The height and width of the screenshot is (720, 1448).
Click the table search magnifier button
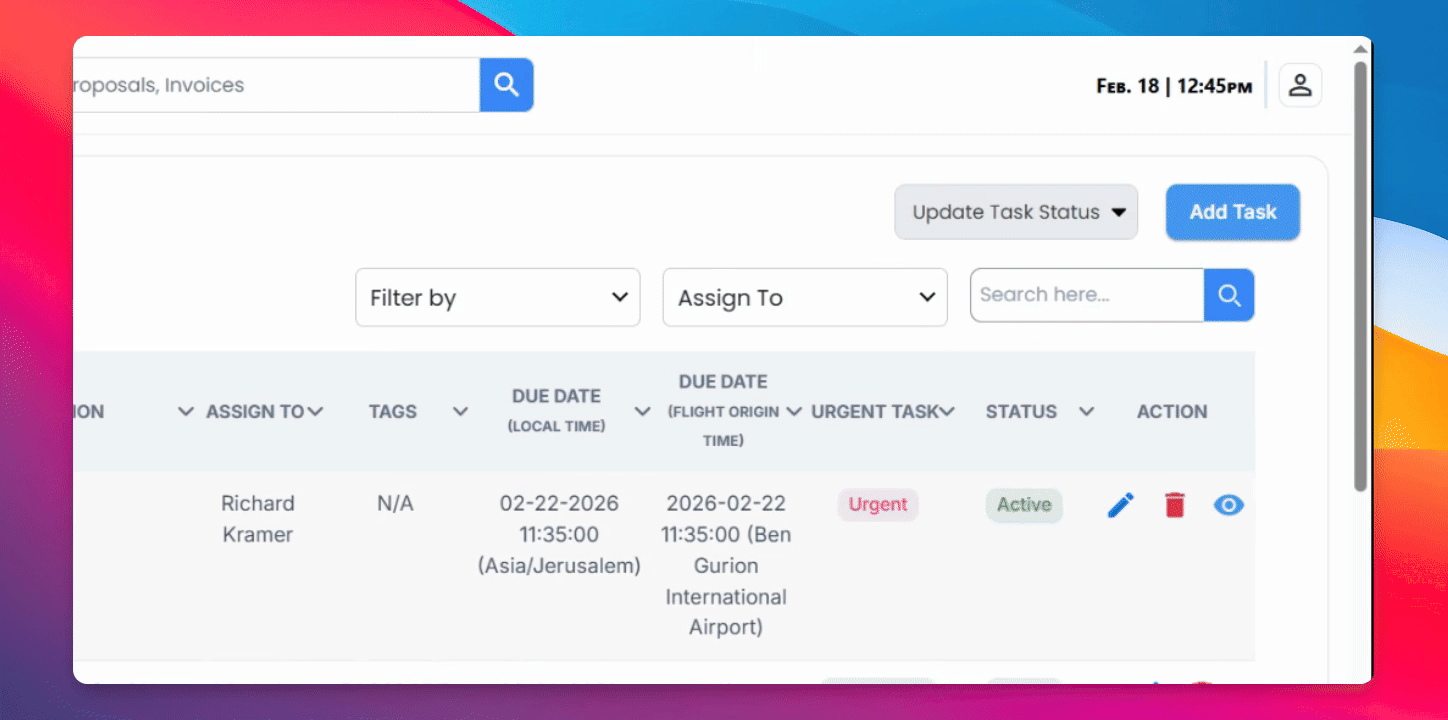1229,295
